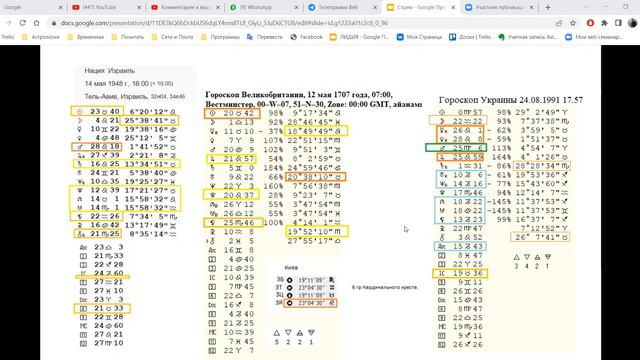Click the highlighted value 13°34'51" in Israel chart

coord(149,164)
